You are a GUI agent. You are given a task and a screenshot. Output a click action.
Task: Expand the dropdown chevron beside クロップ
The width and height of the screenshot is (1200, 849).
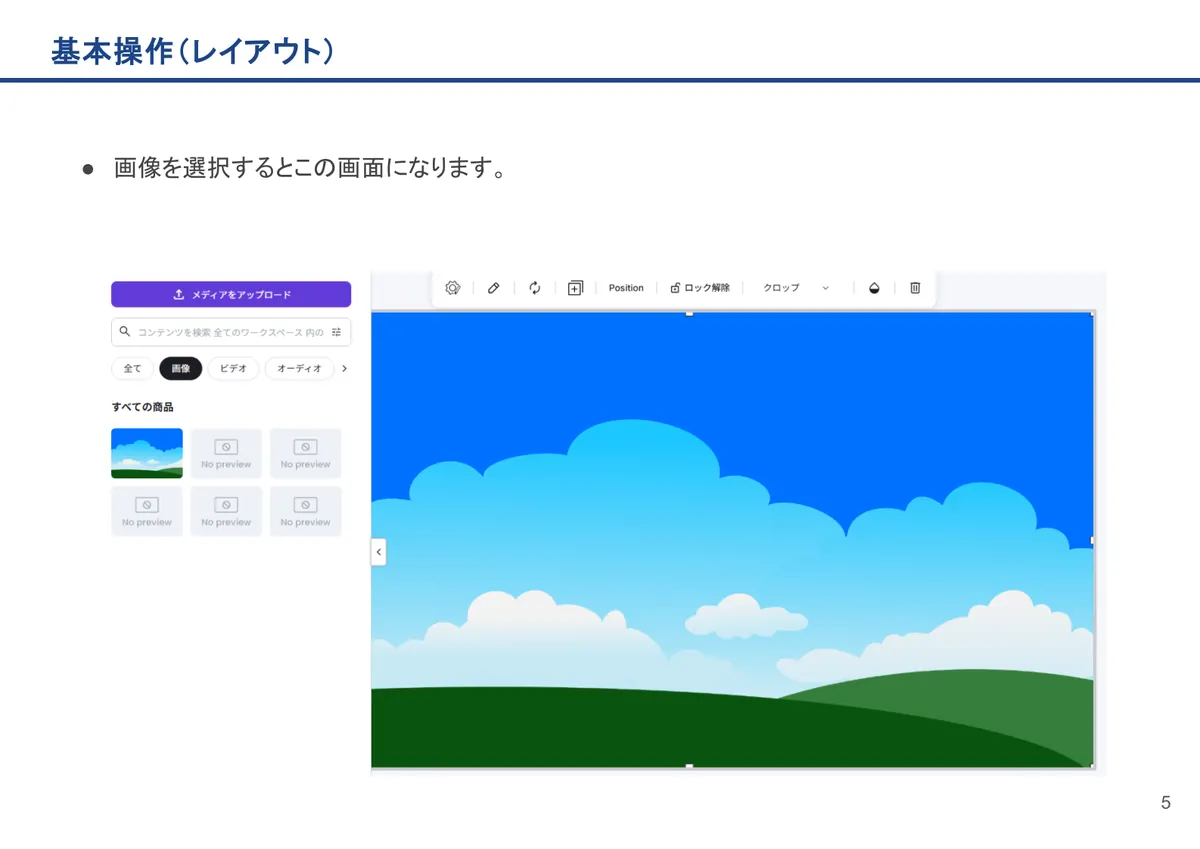(825, 288)
